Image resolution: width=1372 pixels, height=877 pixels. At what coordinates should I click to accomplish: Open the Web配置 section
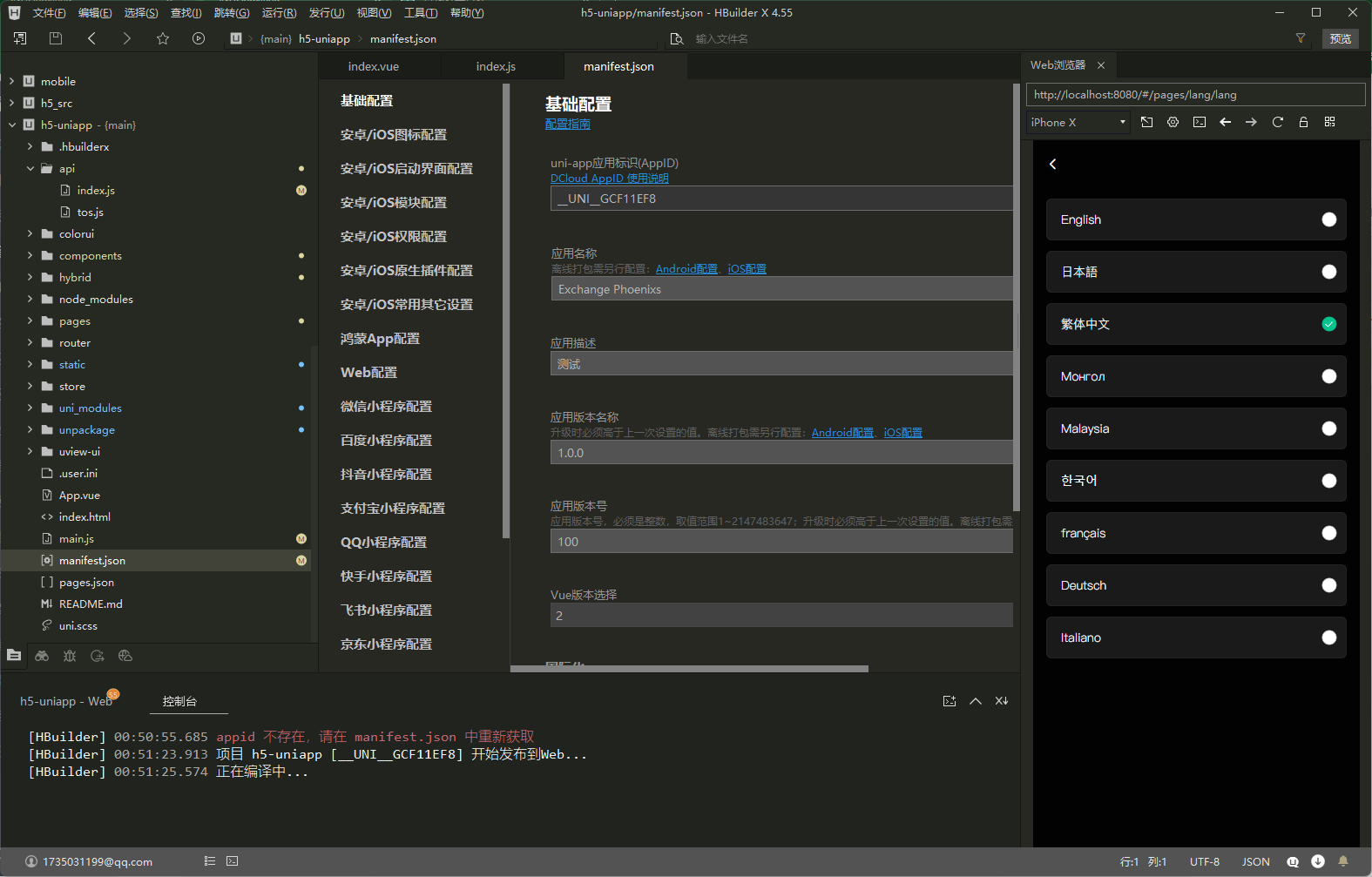click(x=368, y=373)
